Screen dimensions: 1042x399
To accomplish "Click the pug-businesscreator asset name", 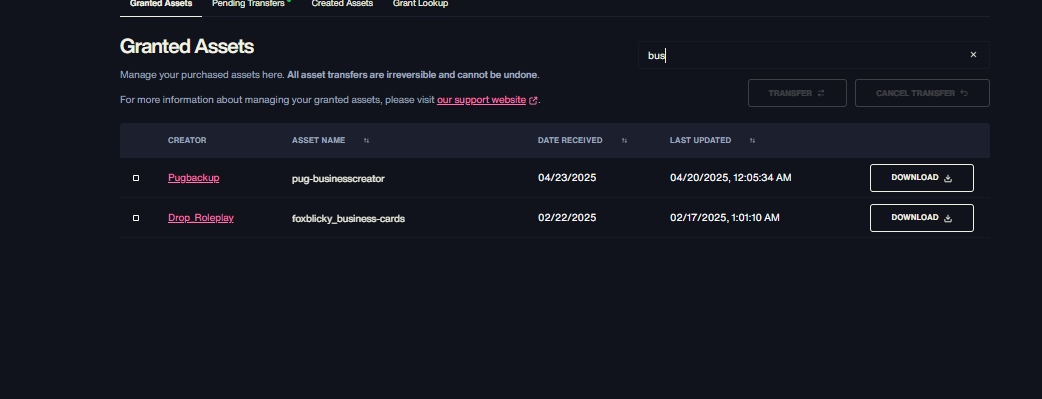I will 338,178.
